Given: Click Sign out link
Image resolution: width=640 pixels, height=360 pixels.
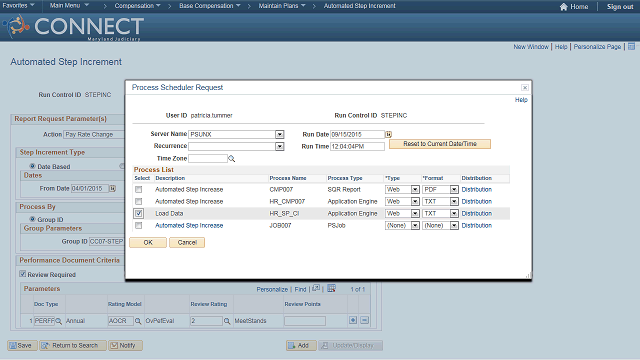Looking at the screenshot, I should click(x=620, y=7).
